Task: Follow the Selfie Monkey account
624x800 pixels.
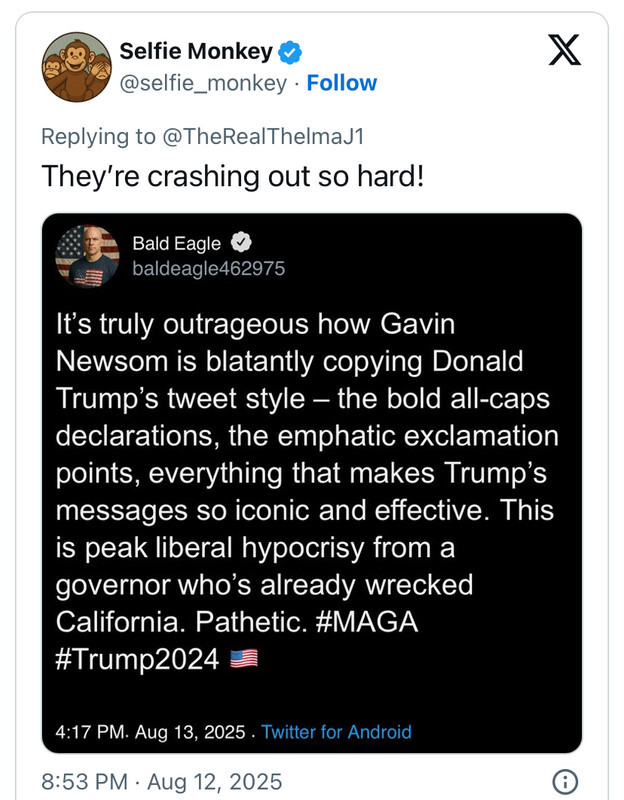Action: click(x=341, y=83)
